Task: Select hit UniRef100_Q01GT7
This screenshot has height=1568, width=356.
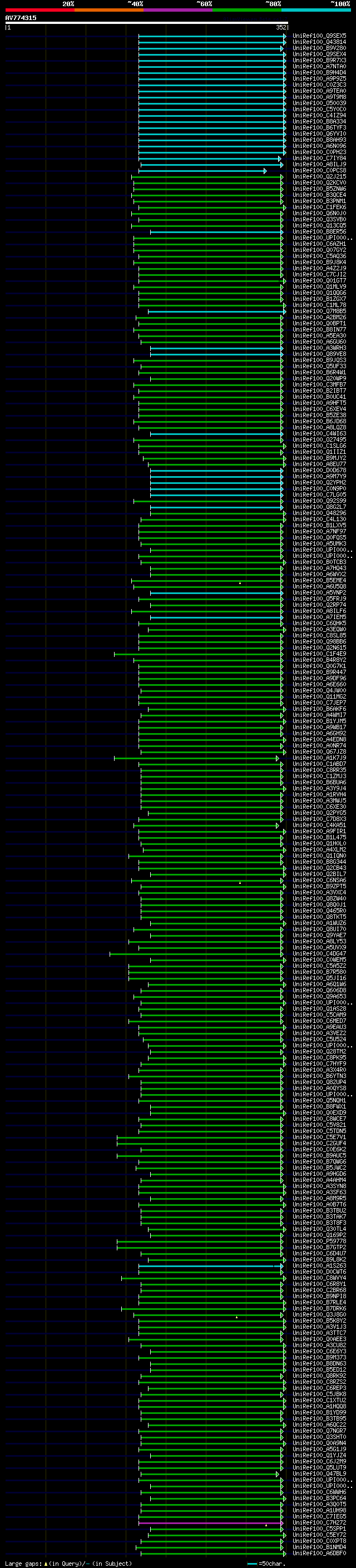Action: [x=319, y=280]
